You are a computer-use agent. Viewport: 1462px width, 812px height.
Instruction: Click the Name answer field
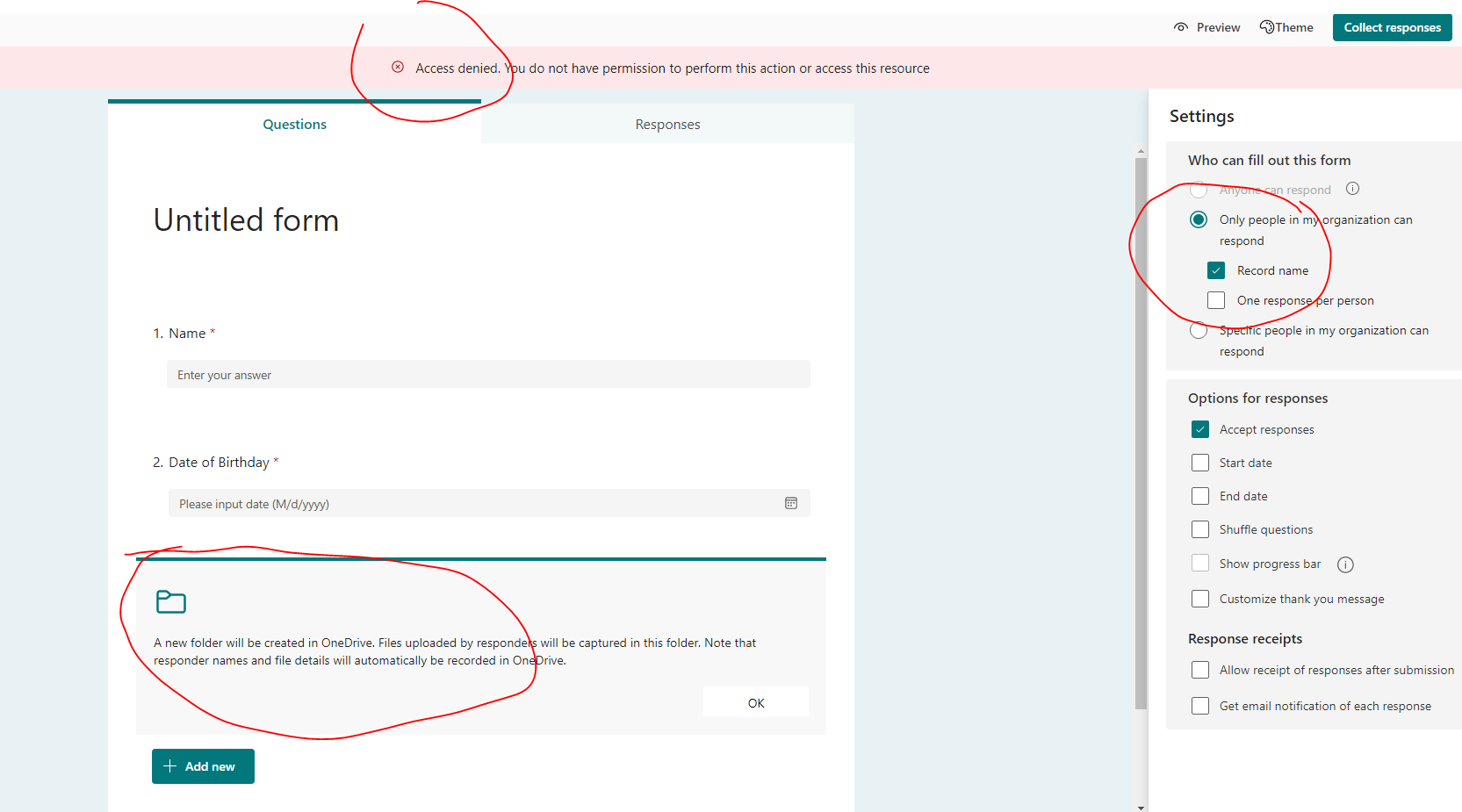(488, 374)
